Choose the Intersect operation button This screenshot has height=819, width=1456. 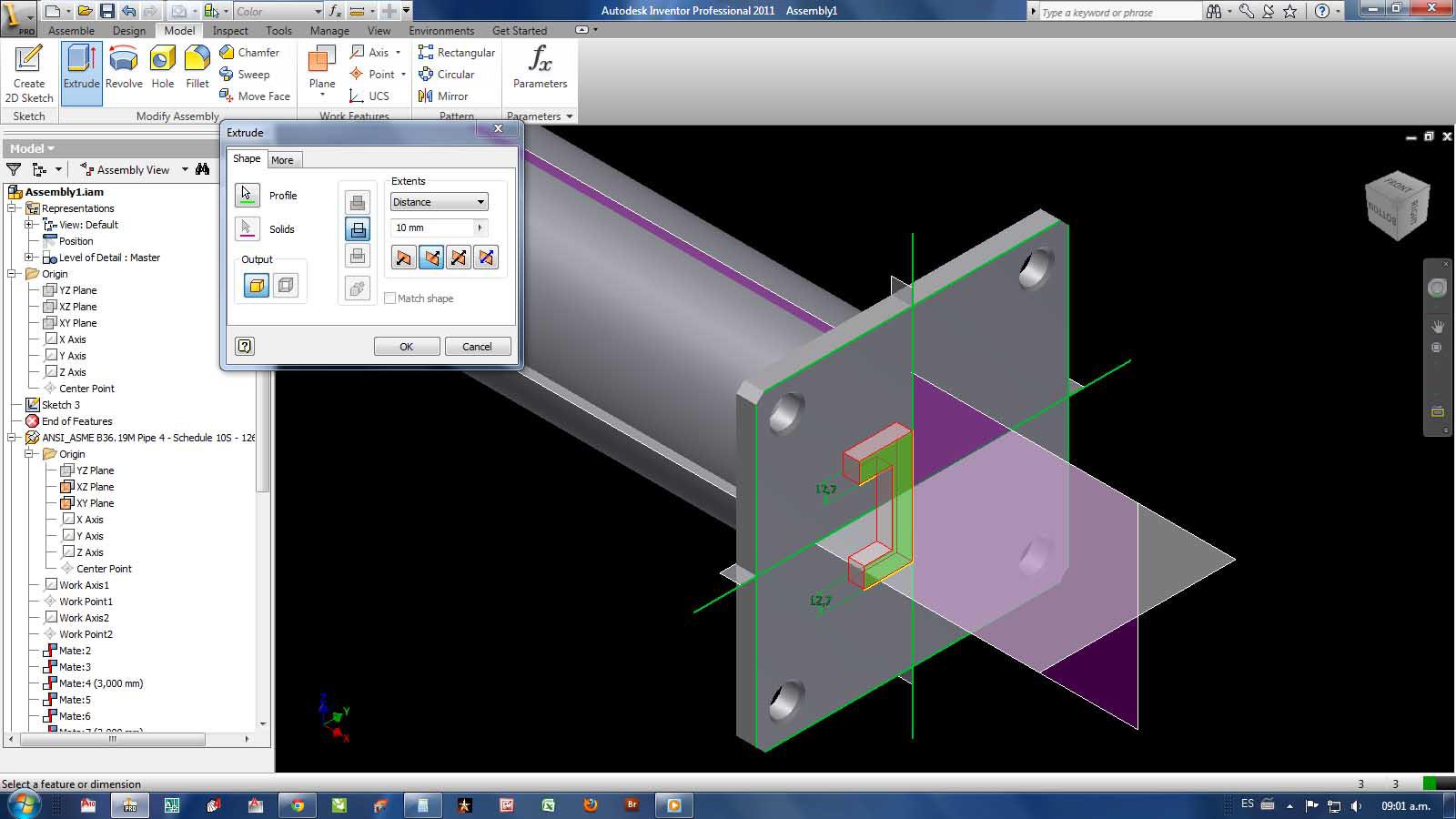[358, 256]
